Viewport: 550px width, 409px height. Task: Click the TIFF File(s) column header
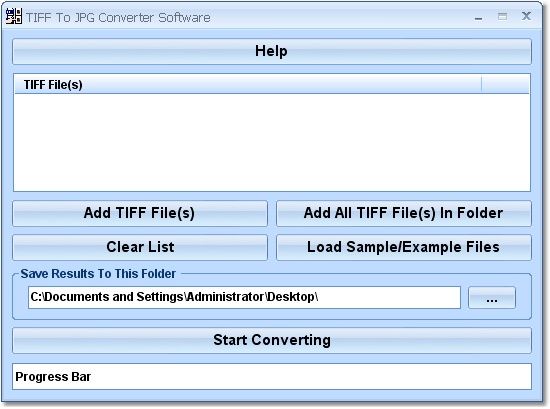[248, 85]
